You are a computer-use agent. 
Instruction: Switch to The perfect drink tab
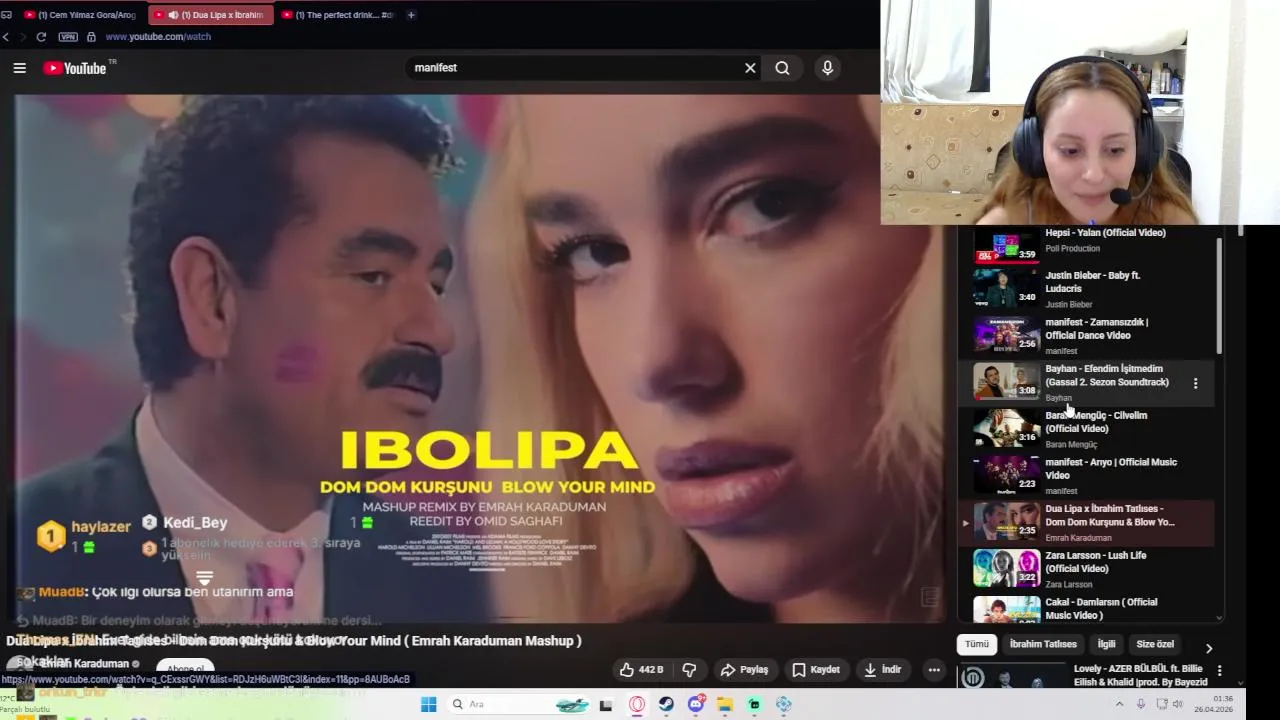tap(338, 15)
